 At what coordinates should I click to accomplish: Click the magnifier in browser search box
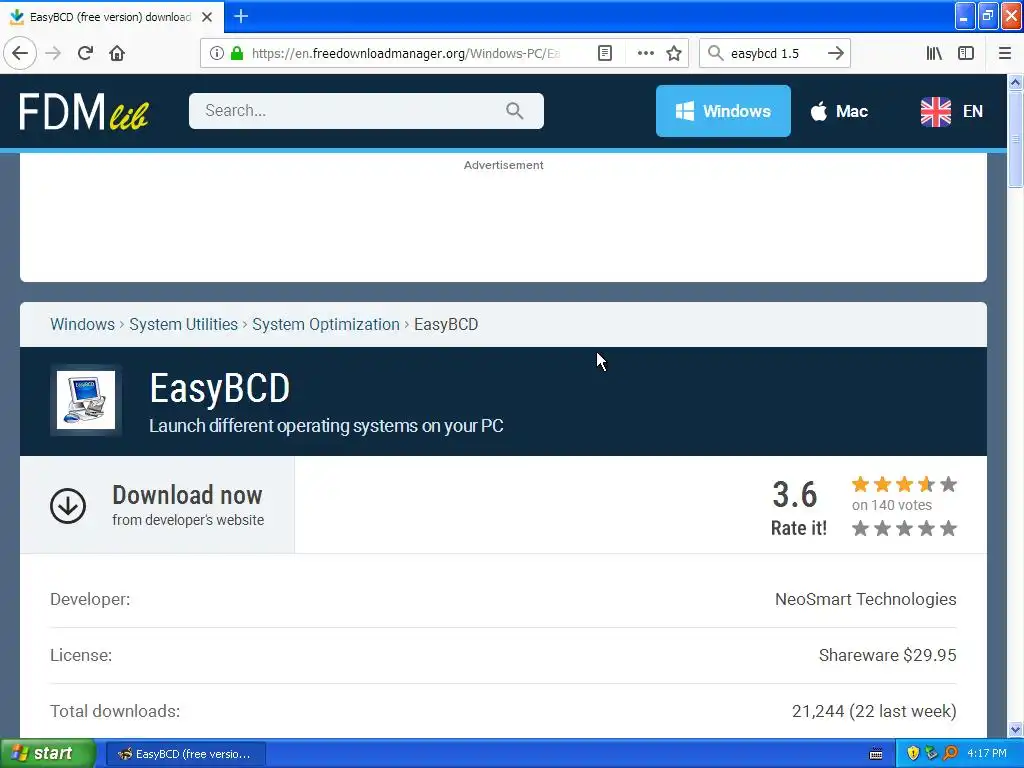(716, 54)
